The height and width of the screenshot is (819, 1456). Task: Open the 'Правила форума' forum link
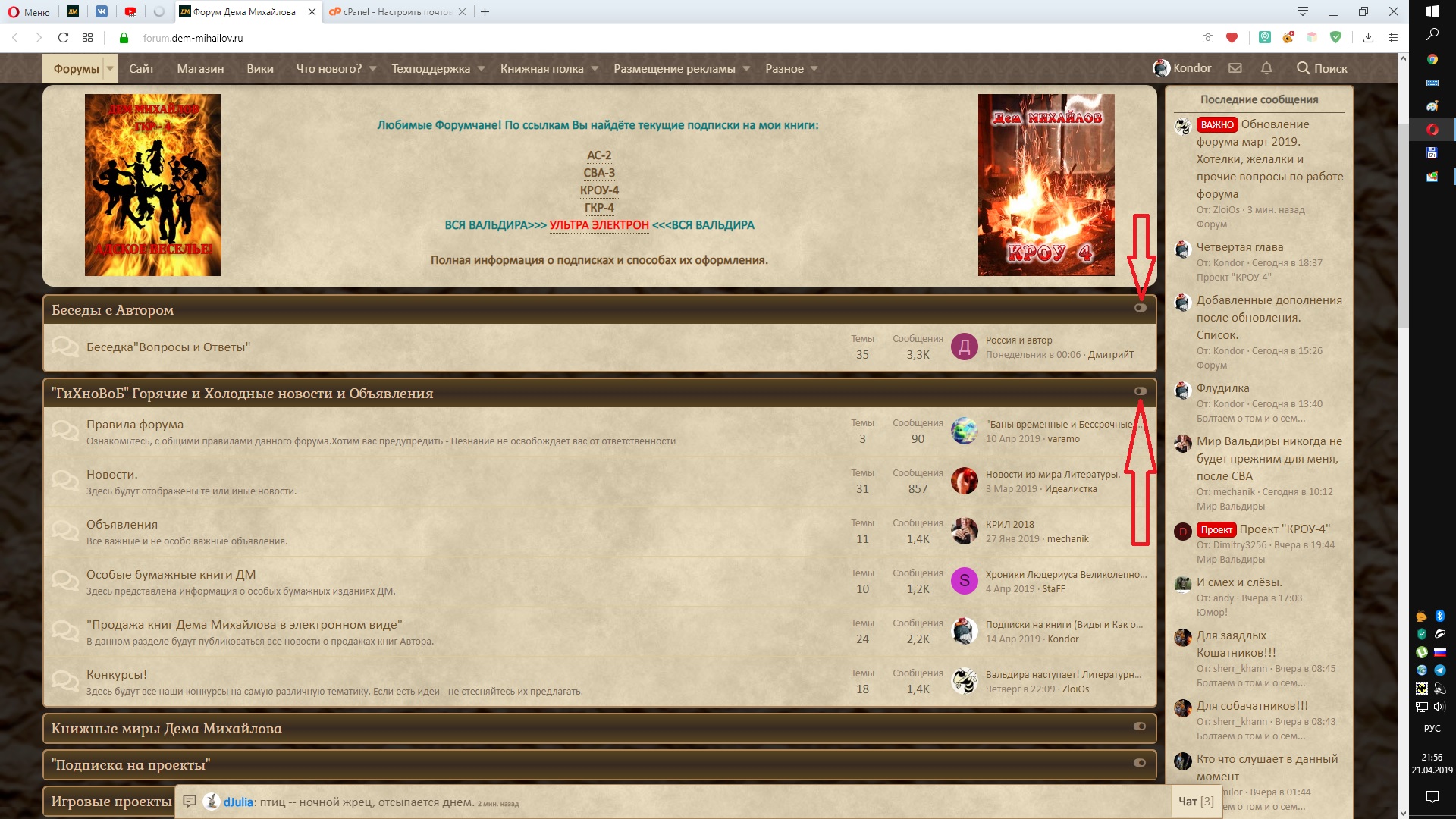click(x=135, y=425)
